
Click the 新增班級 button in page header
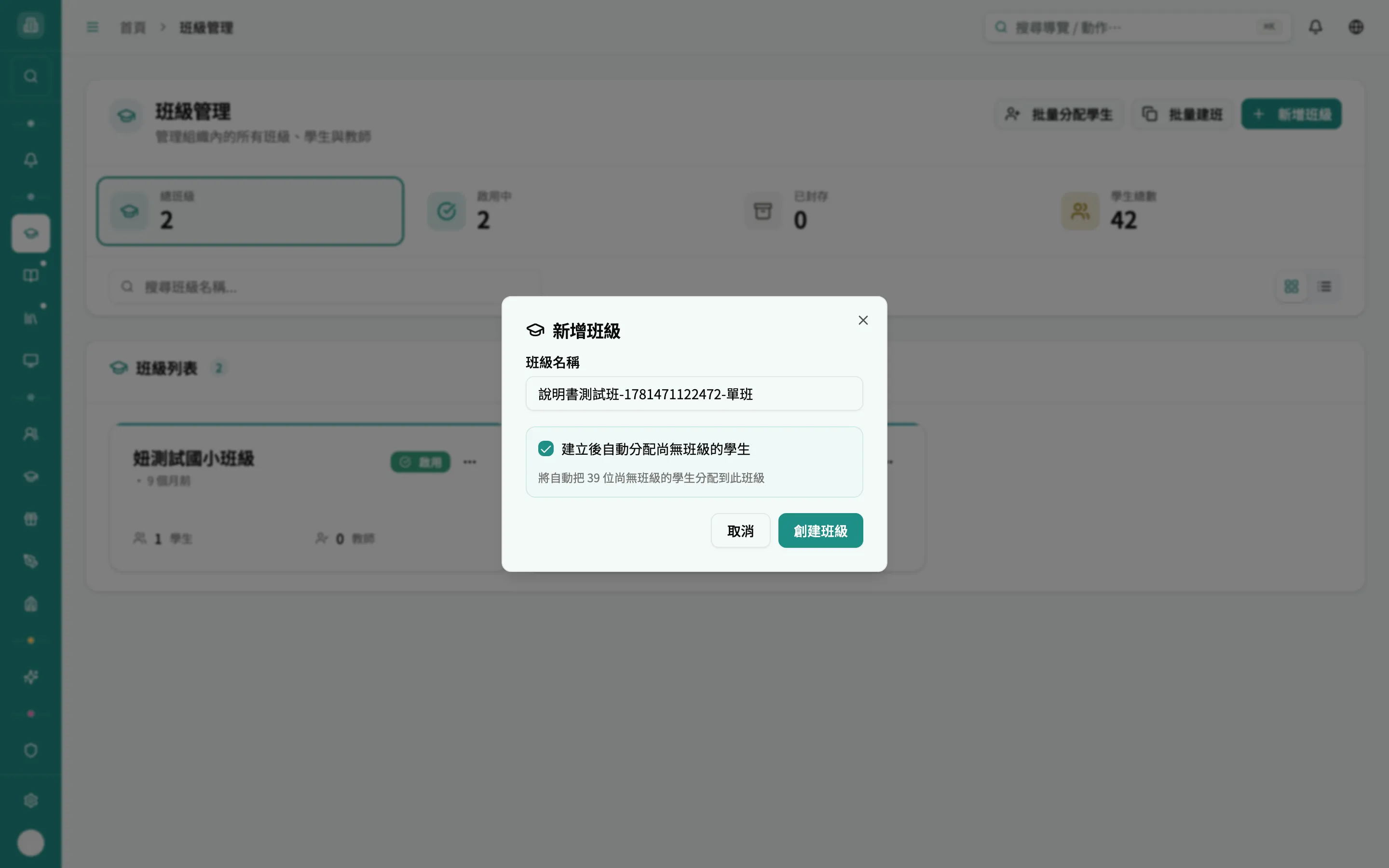(x=1291, y=114)
